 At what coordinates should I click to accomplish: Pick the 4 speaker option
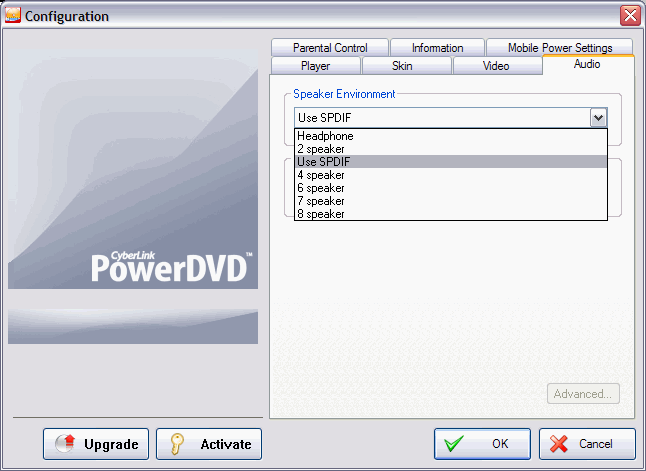451,175
